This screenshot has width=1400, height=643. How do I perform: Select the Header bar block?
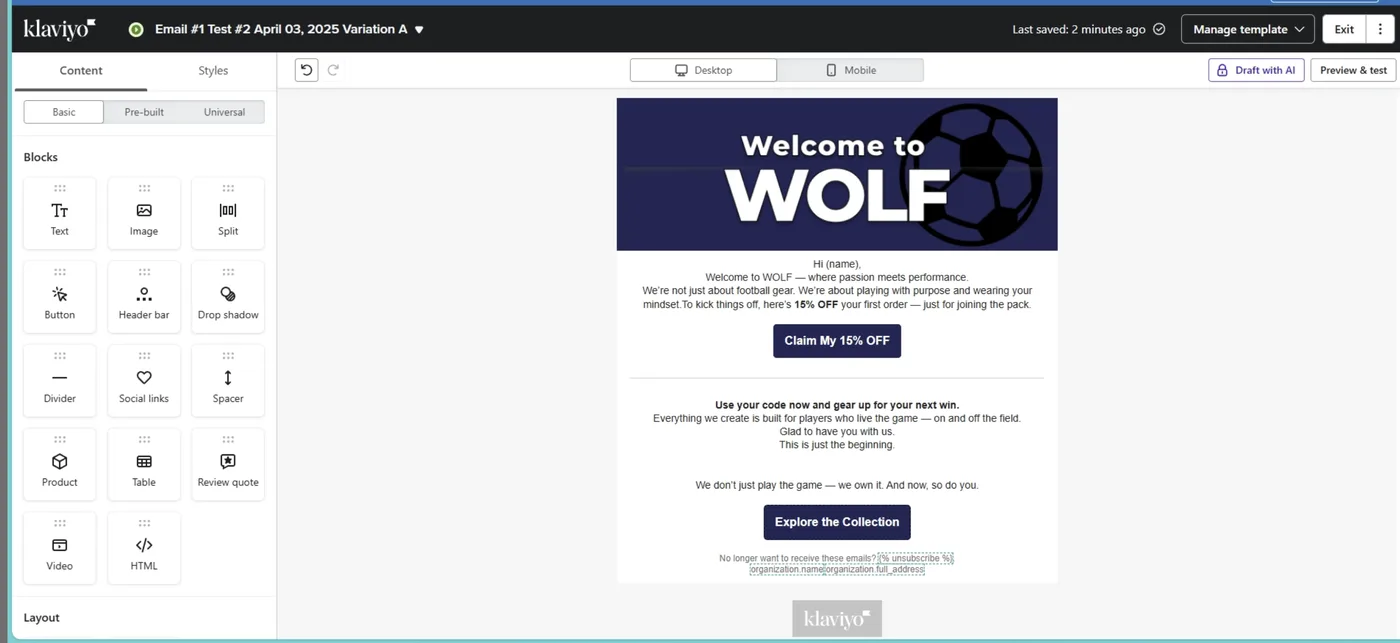144,297
